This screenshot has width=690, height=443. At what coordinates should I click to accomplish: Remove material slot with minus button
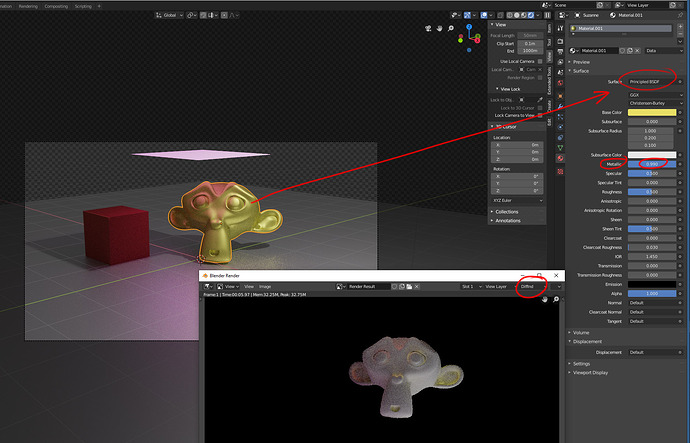coord(680,34)
